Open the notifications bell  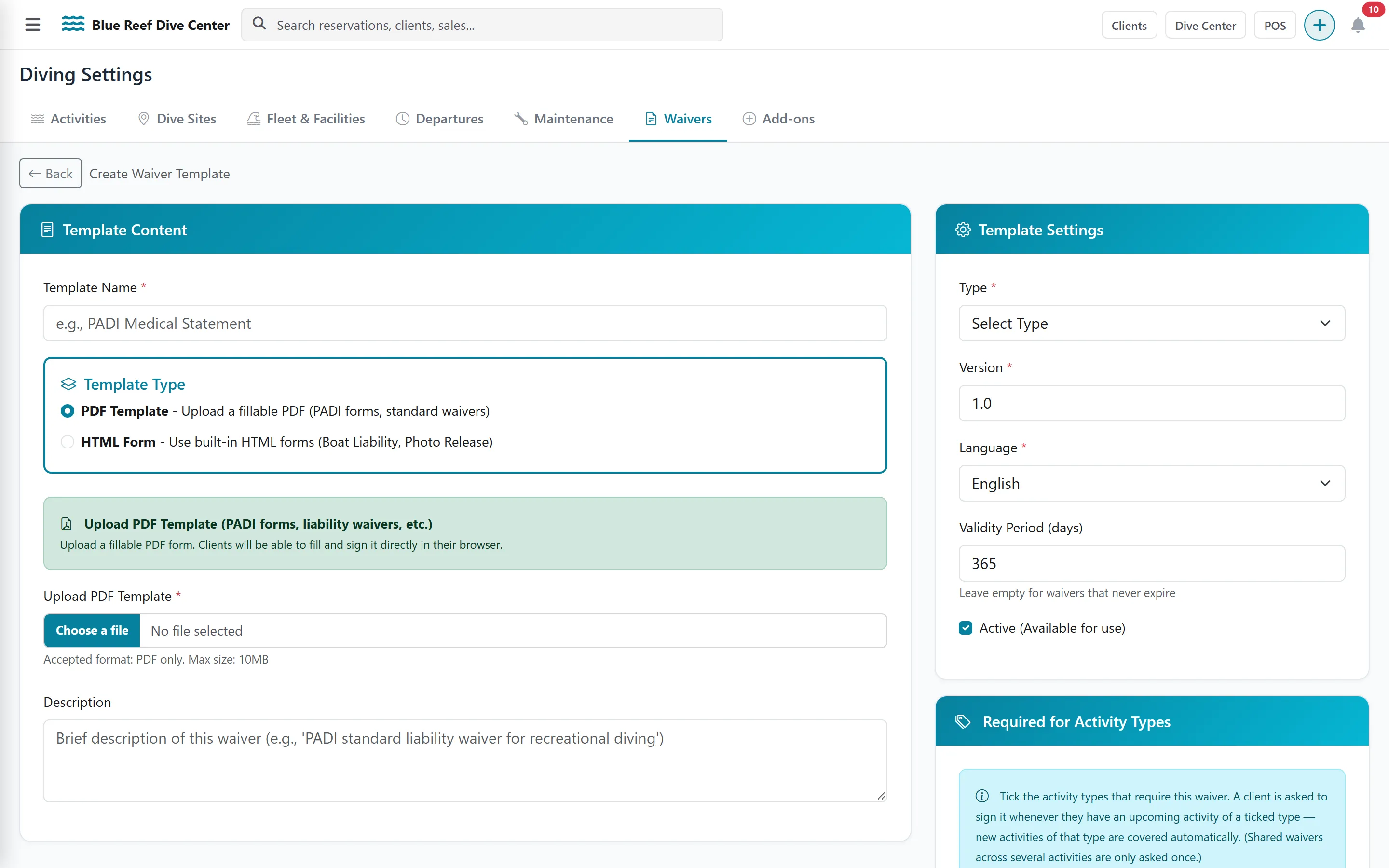tap(1358, 25)
